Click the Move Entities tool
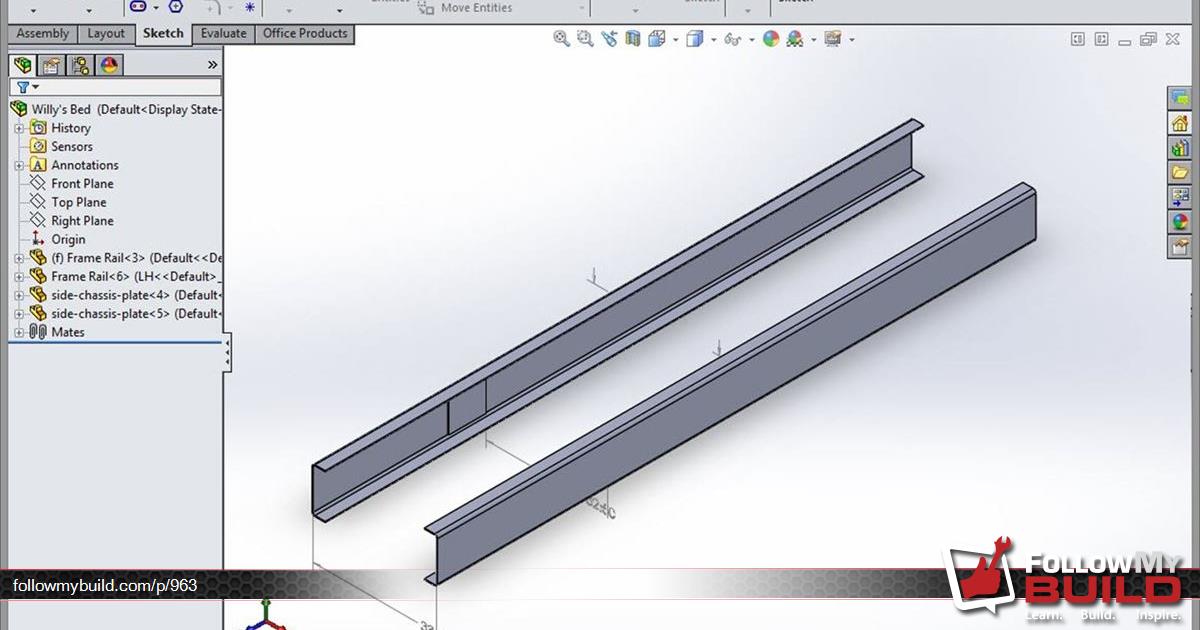Screen dimensions: 1200x630 pos(467,8)
